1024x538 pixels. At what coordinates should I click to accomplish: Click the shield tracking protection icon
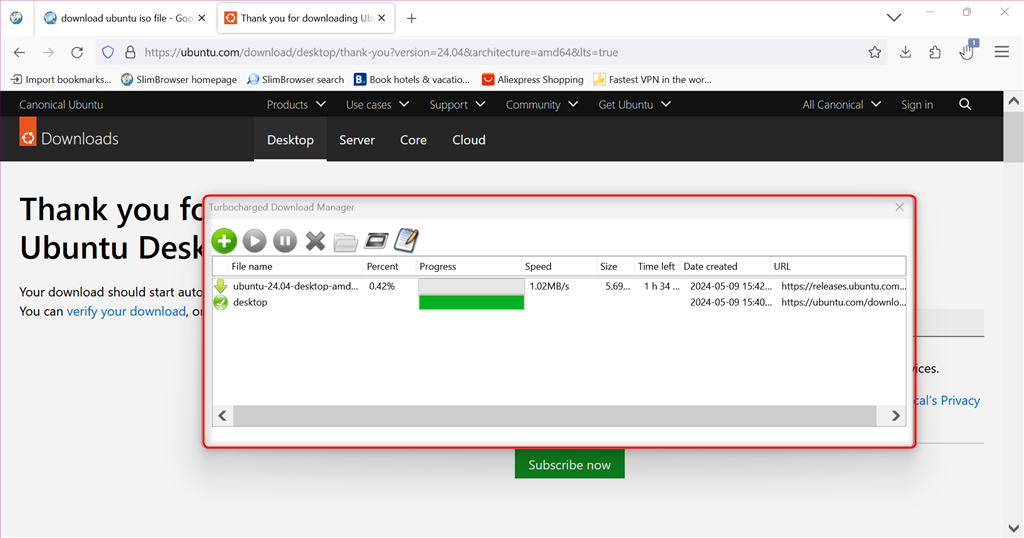click(x=108, y=52)
